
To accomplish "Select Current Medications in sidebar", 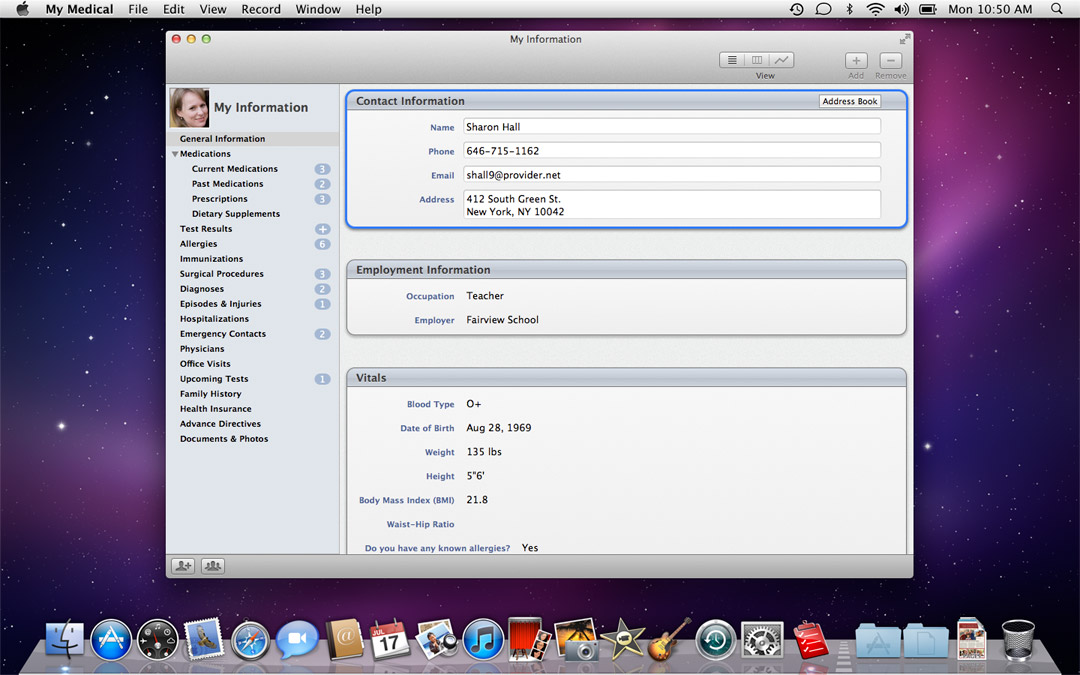I will coord(234,169).
